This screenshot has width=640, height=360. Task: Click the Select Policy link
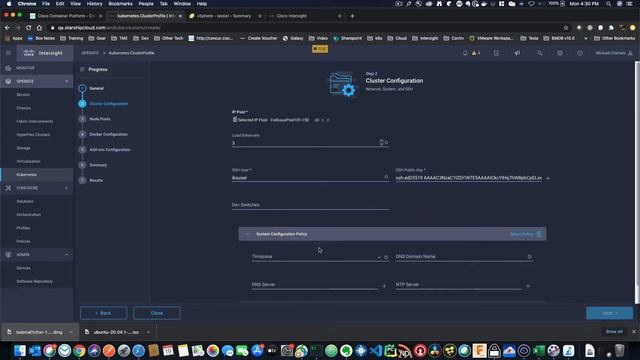click(521, 234)
